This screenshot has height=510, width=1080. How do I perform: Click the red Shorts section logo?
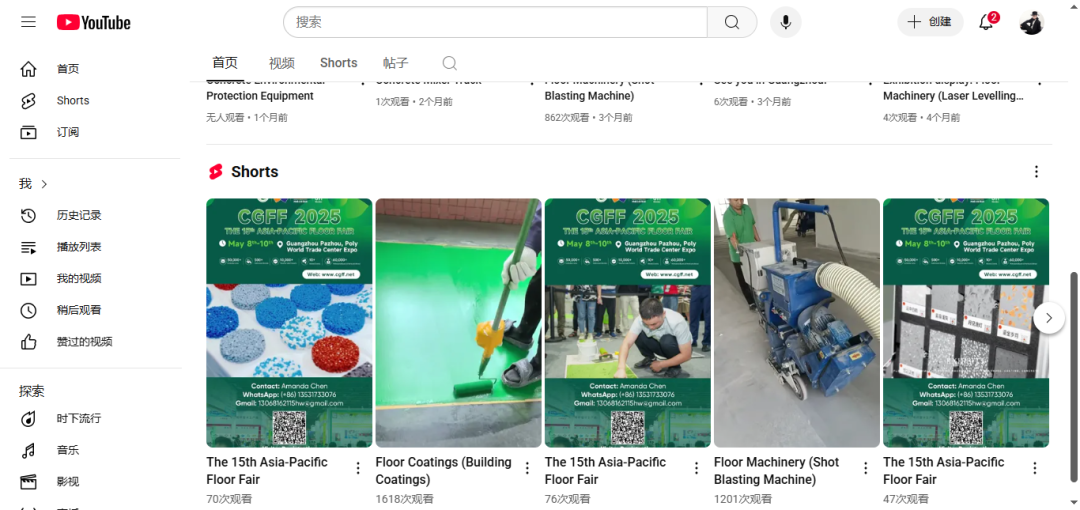click(x=216, y=172)
